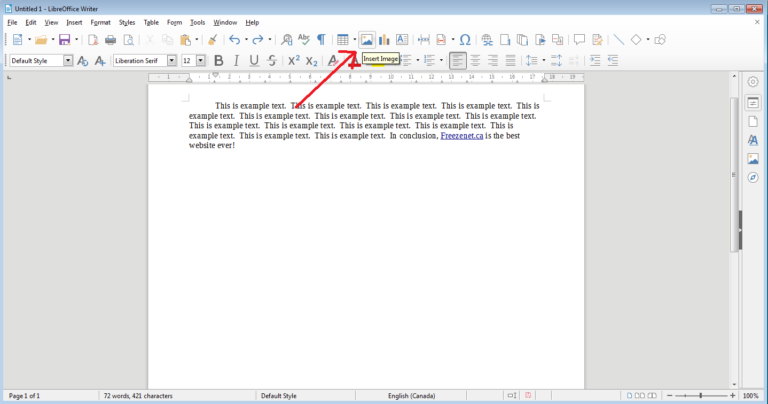Screen dimensions: 768x404
Task: Open the Liberation Serif font name dropdown
Action: tap(171, 61)
